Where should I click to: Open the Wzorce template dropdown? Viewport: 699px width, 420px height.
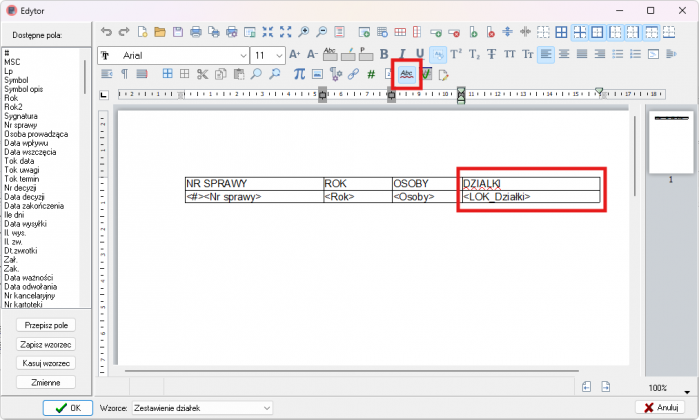[x=266, y=408]
